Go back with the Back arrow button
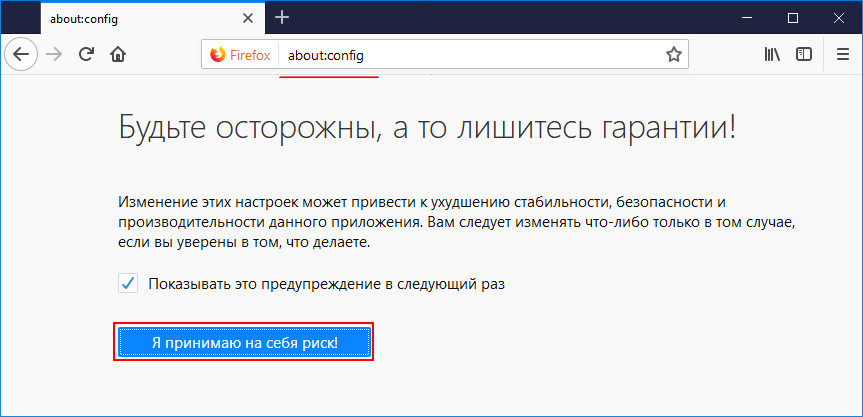The image size is (863, 417). (21, 54)
